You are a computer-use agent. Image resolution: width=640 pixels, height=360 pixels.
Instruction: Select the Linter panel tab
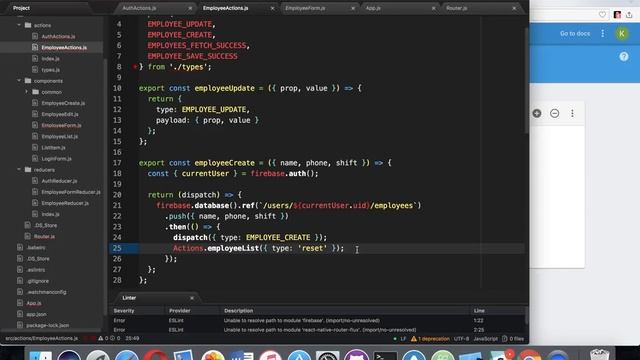point(129,298)
